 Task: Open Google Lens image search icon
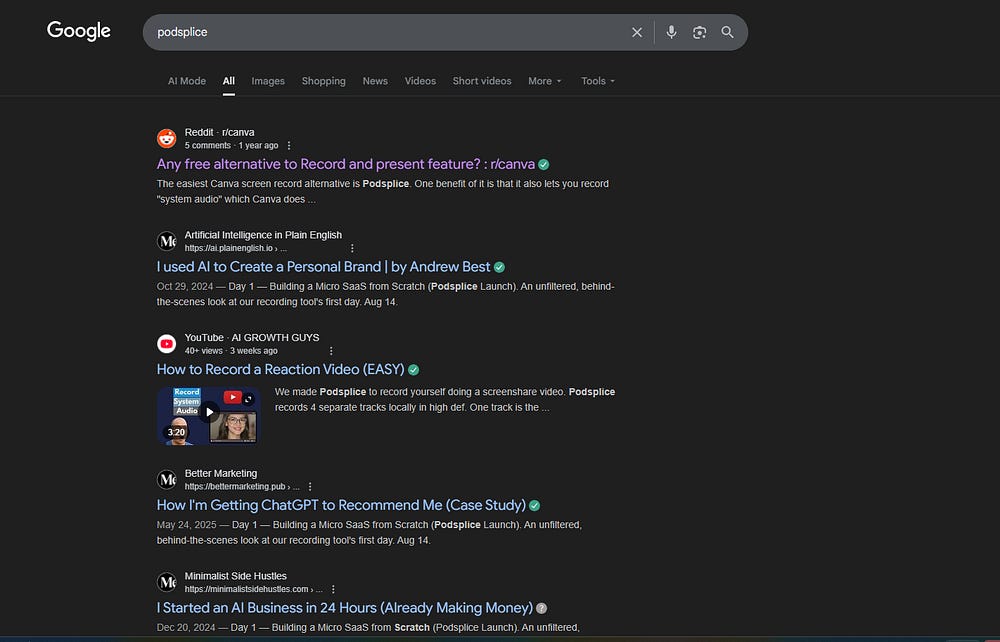coord(699,33)
